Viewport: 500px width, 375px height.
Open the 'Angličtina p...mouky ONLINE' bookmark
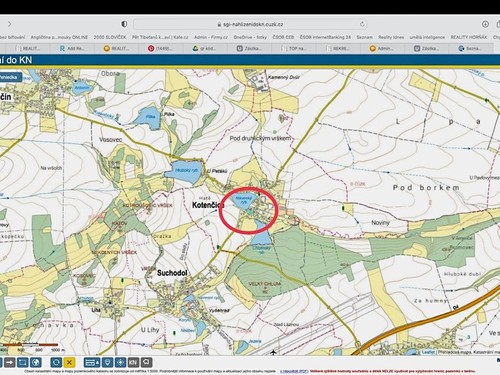point(59,37)
